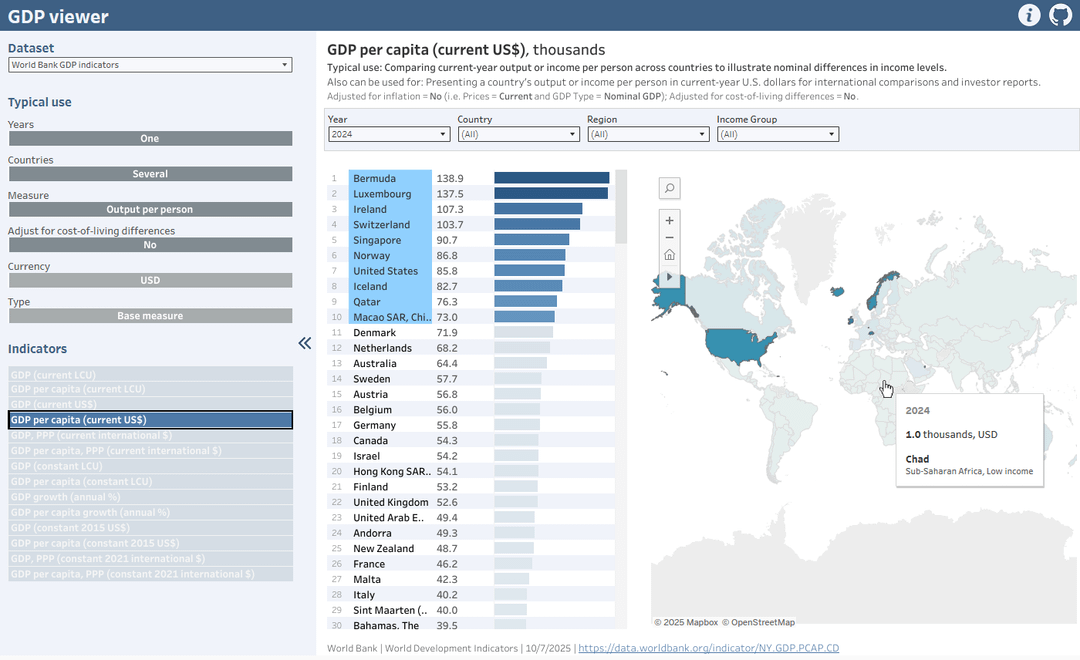Open the GitHub icon link
The image size is (1080, 660).
[1060, 15]
